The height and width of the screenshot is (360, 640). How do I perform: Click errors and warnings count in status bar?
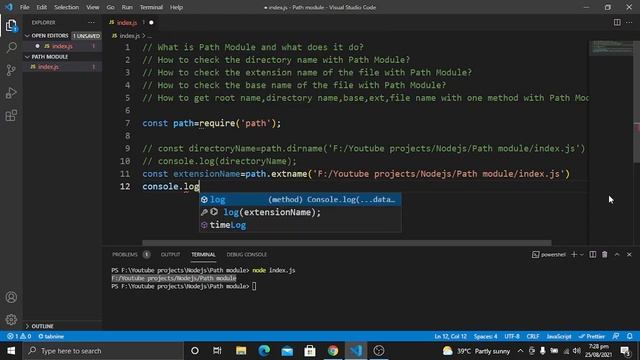click(x=19, y=336)
